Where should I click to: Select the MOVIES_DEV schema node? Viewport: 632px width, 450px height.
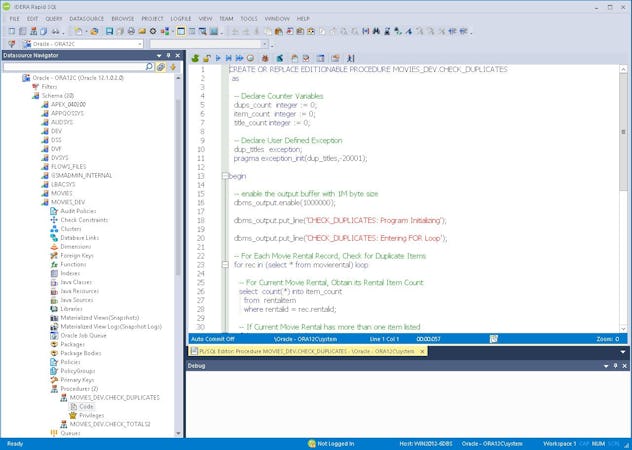point(68,202)
